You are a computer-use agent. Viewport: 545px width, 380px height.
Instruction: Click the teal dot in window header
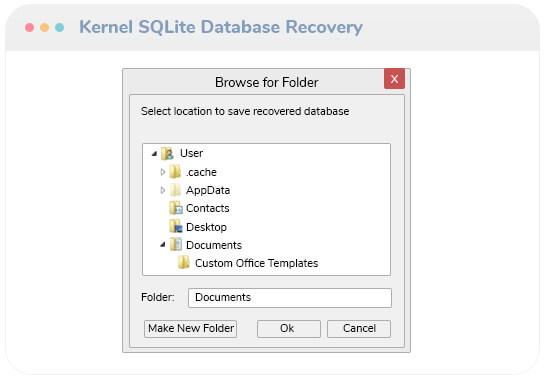pyautogui.click(x=59, y=27)
